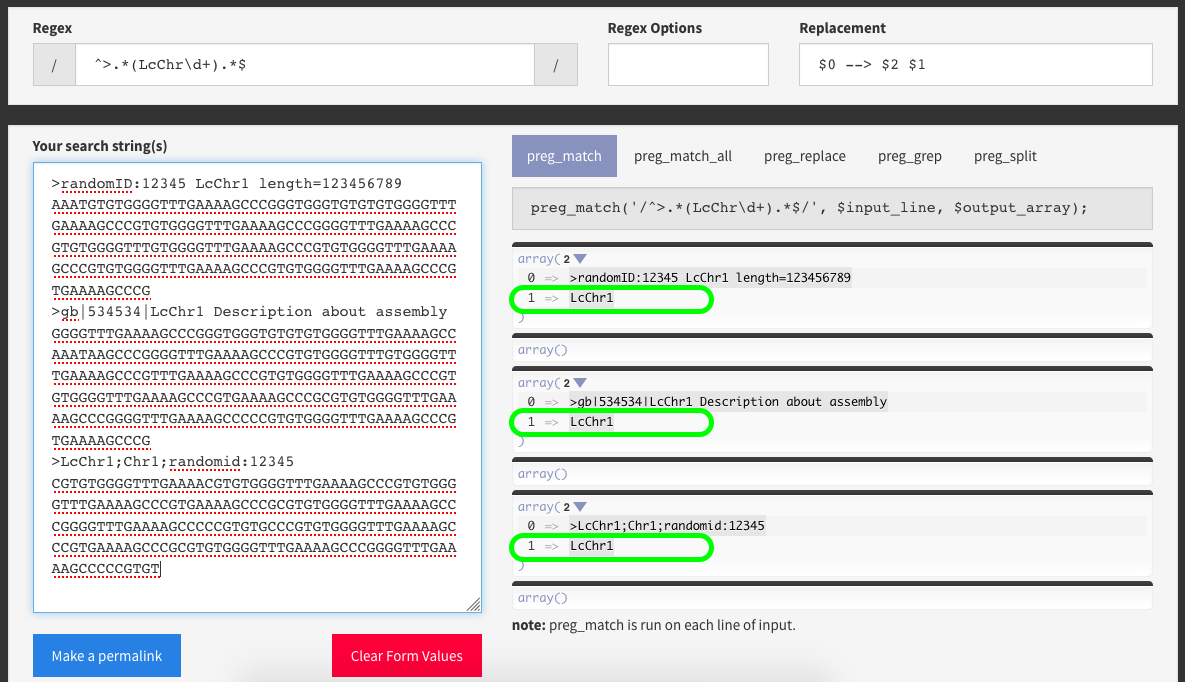The width and height of the screenshot is (1185, 682).
Task: Click the opening slash regex delimiter
Action: tap(54, 65)
